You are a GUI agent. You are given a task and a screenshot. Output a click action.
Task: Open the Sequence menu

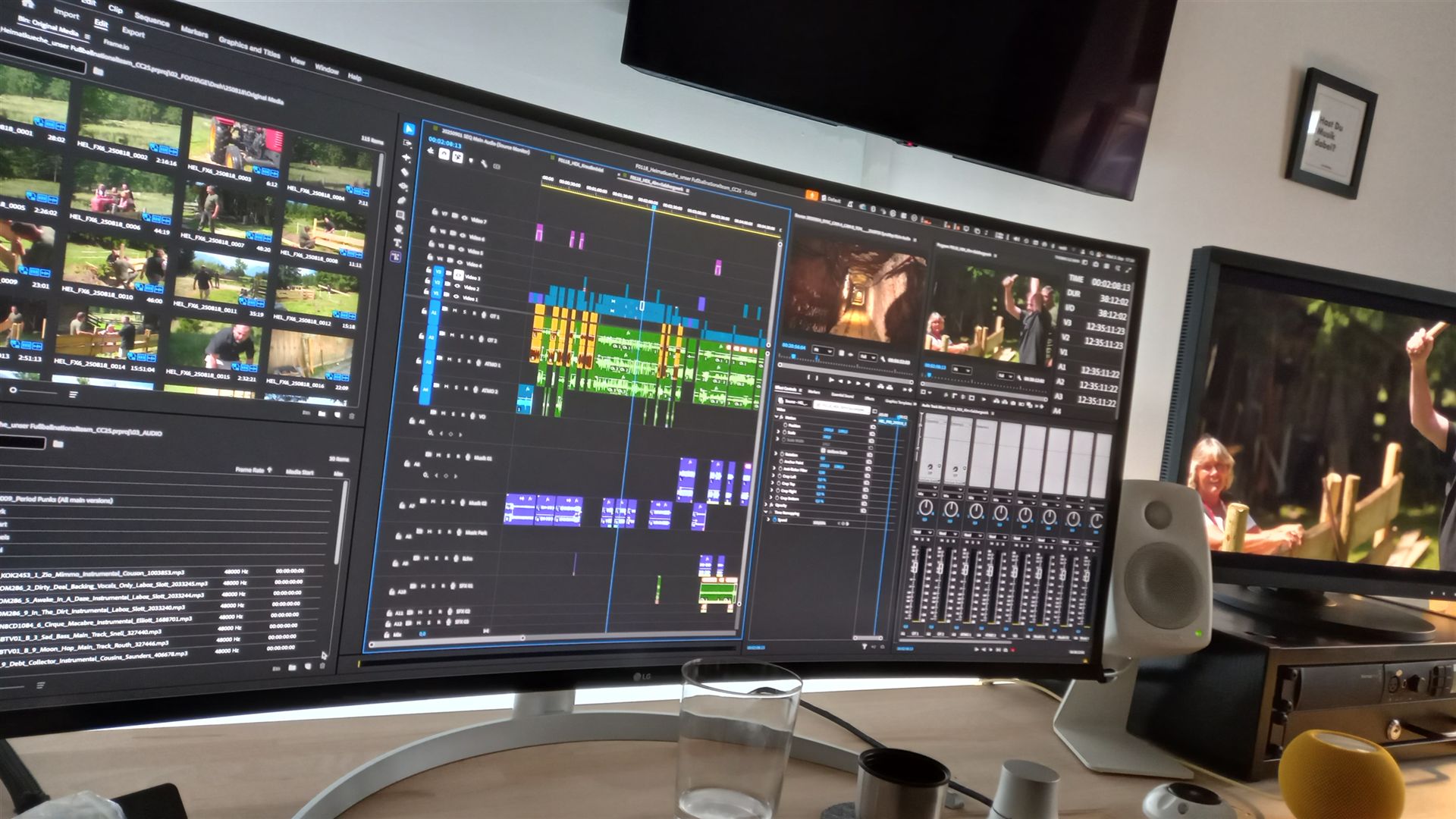pos(152,20)
